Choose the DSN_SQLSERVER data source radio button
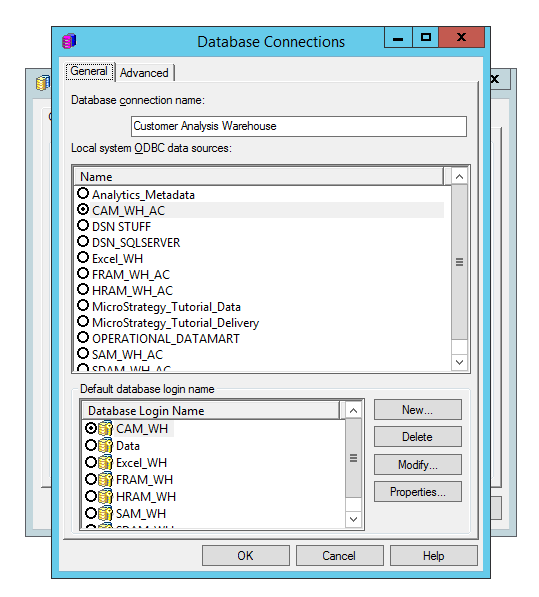 tap(83, 242)
